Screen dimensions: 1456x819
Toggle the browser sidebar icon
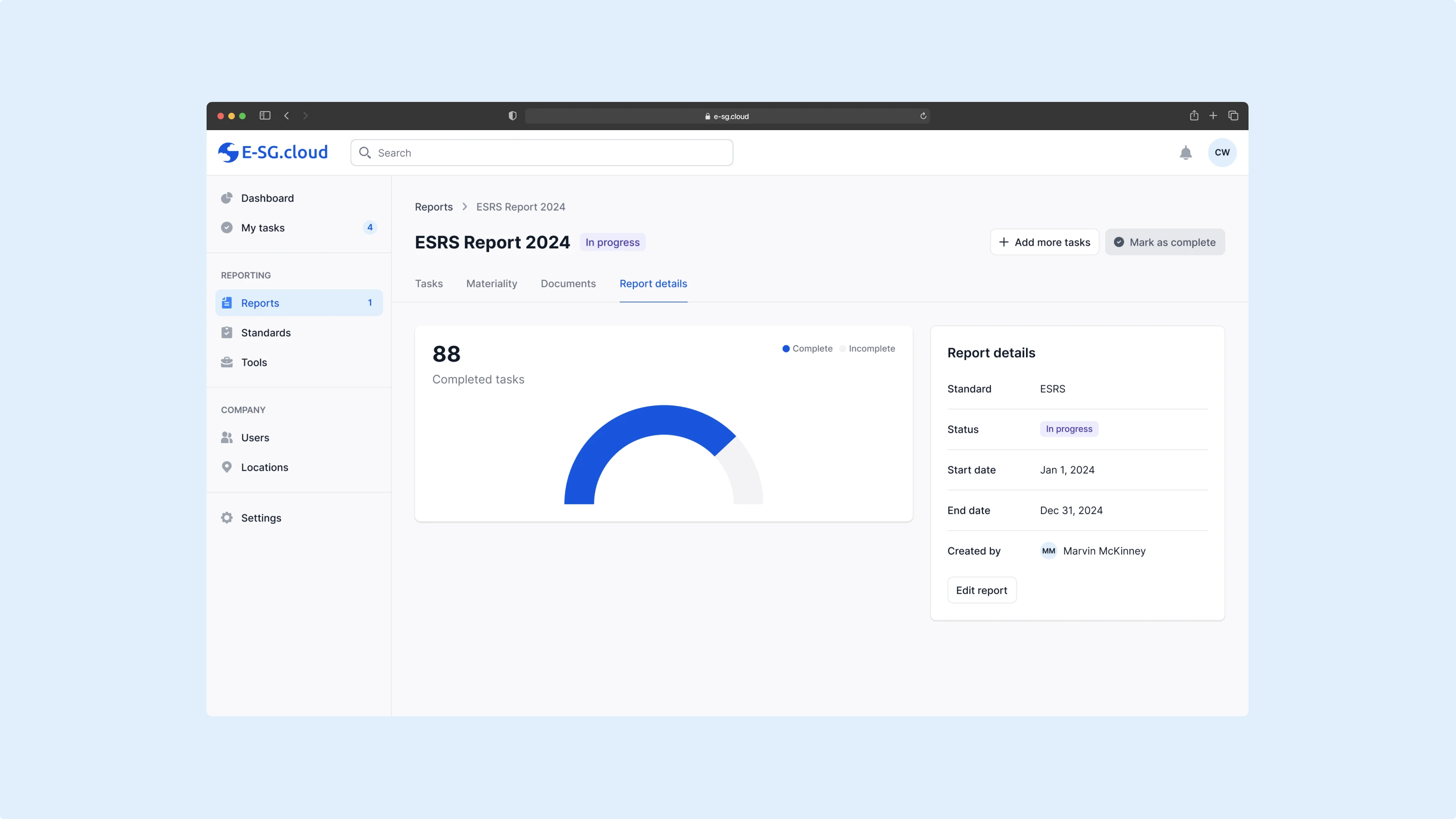point(264,116)
